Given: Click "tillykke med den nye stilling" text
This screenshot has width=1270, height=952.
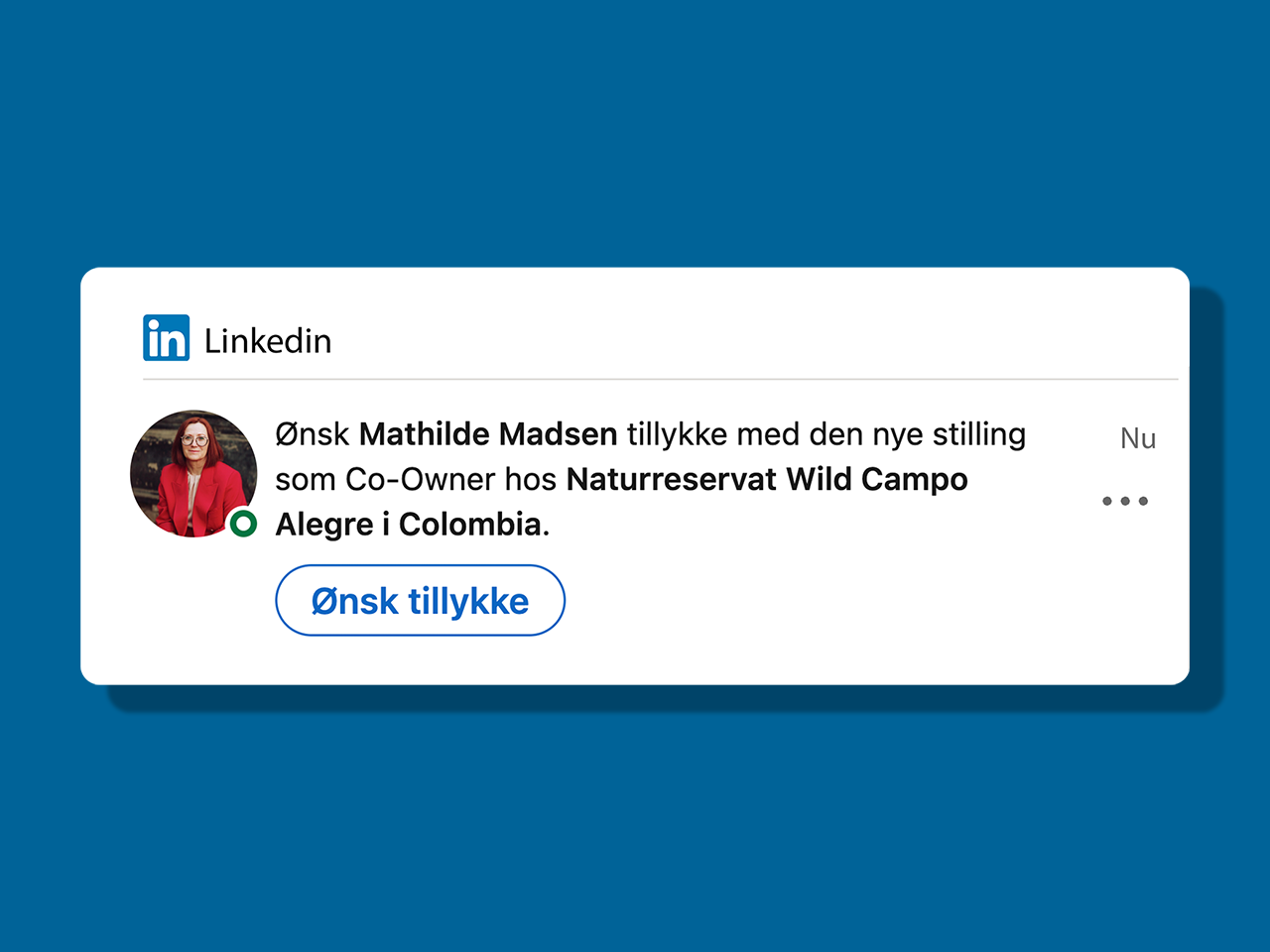Looking at the screenshot, I should [x=826, y=434].
